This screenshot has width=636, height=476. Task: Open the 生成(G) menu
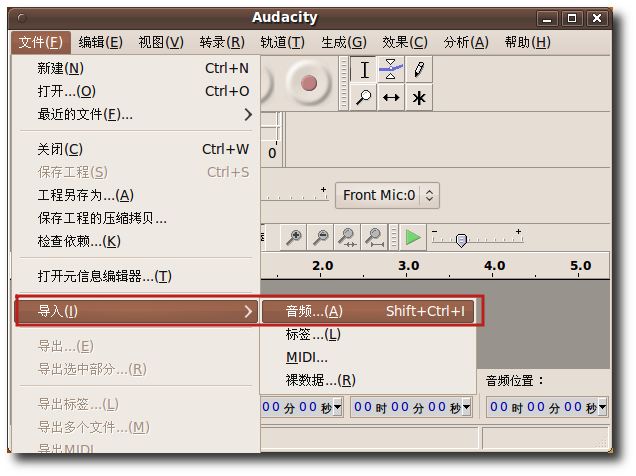[x=344, y=42]
